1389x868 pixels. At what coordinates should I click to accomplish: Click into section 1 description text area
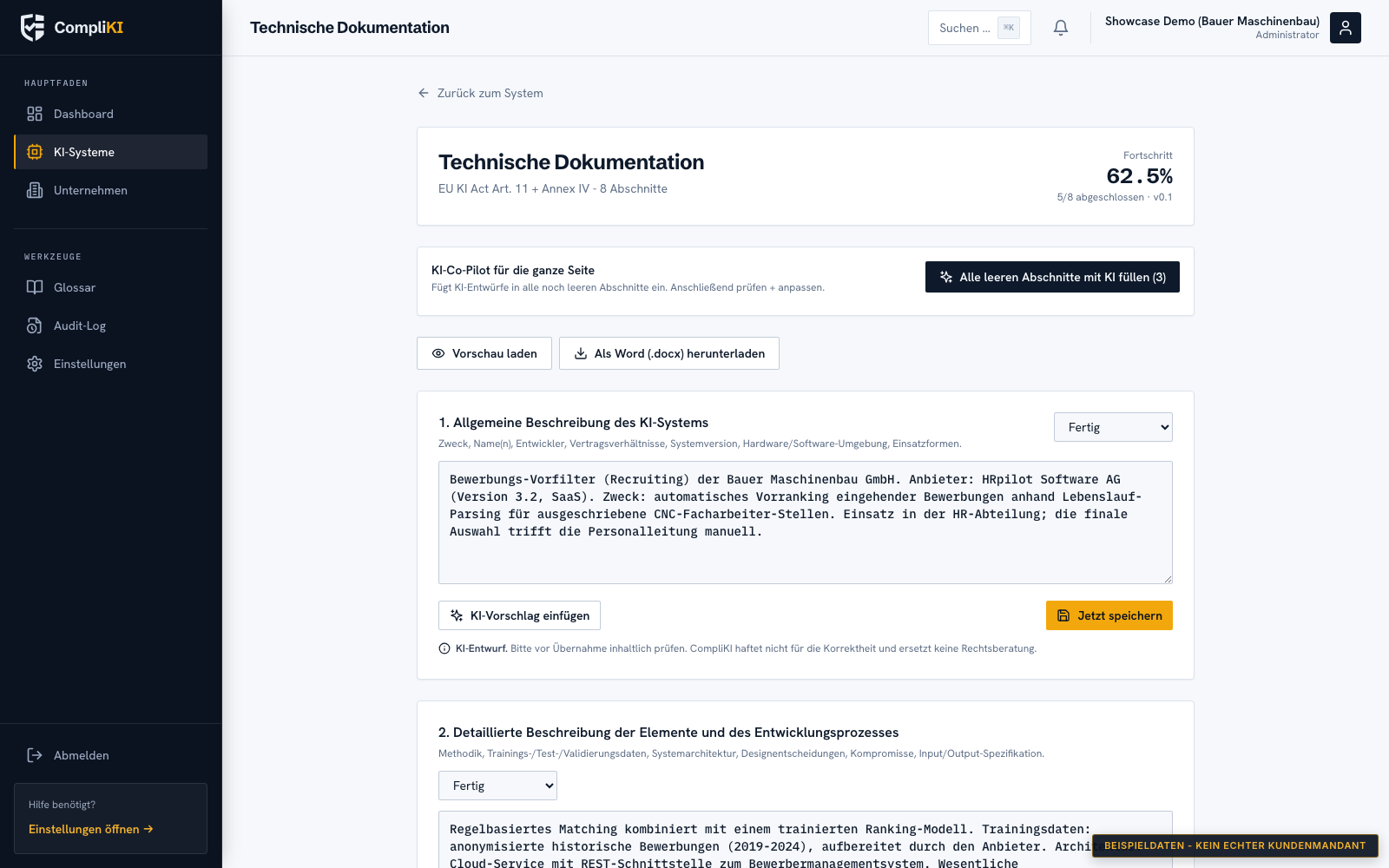click(x=806, y=523)
